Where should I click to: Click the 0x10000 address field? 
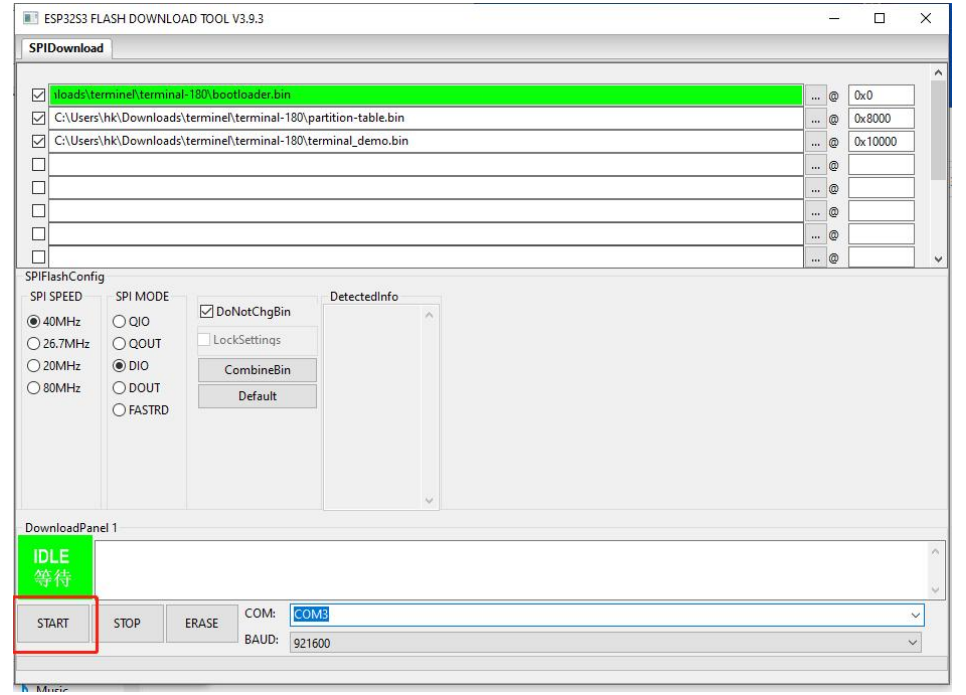881,142
